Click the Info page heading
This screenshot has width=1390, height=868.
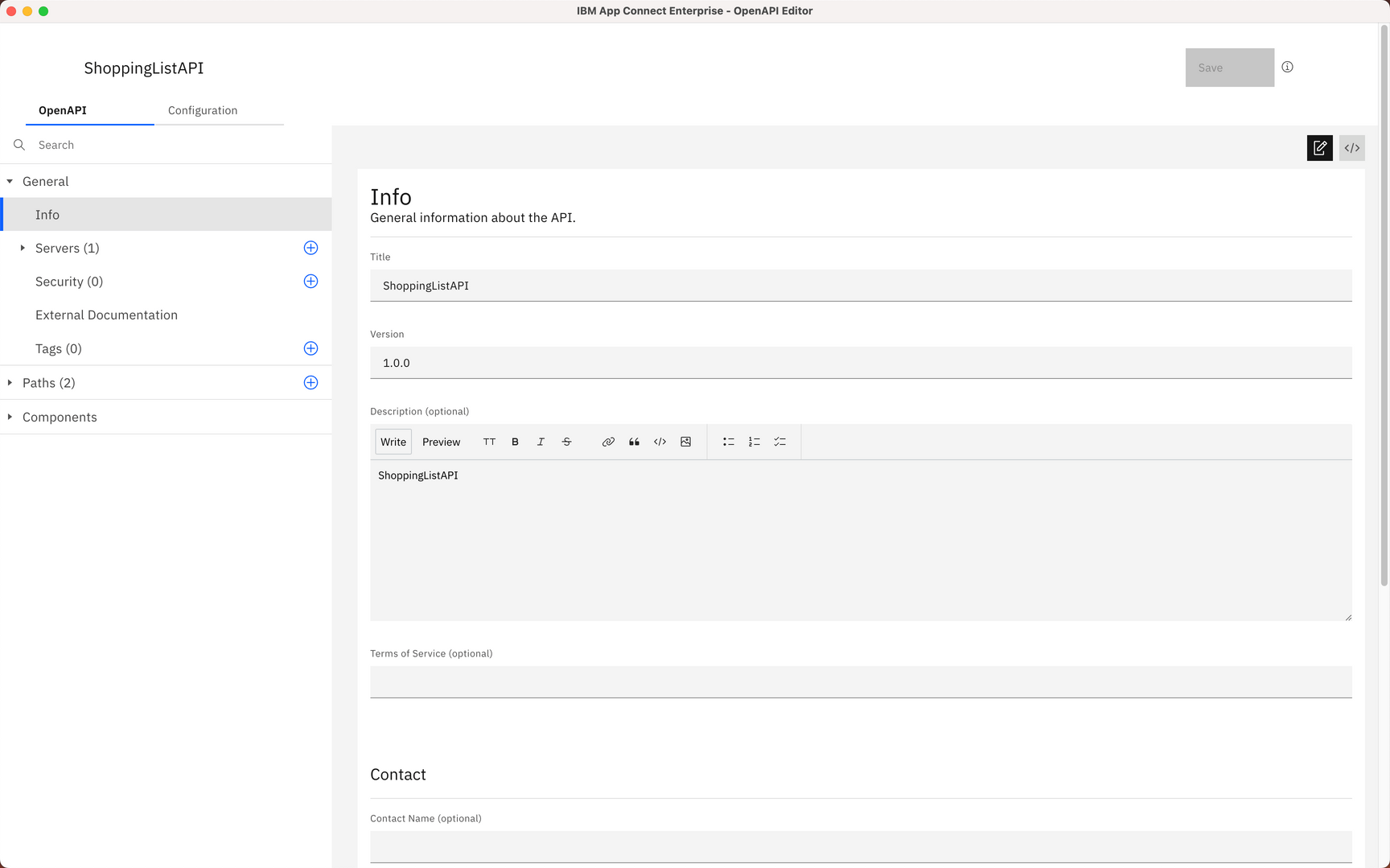[x=391, y=197]
